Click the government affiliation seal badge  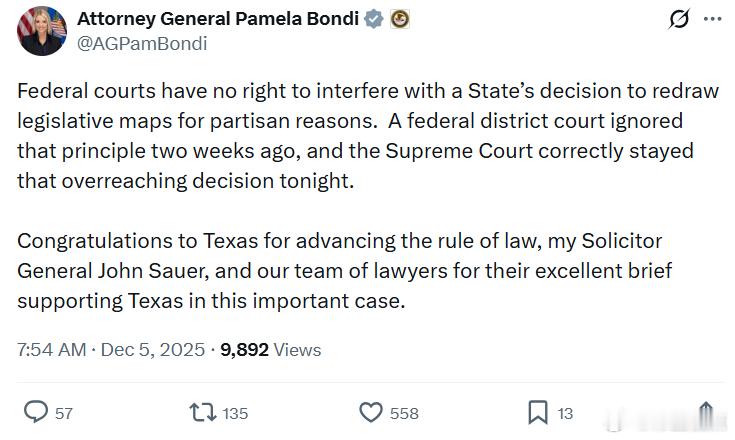pyautogui.click(x=399, y=19)
